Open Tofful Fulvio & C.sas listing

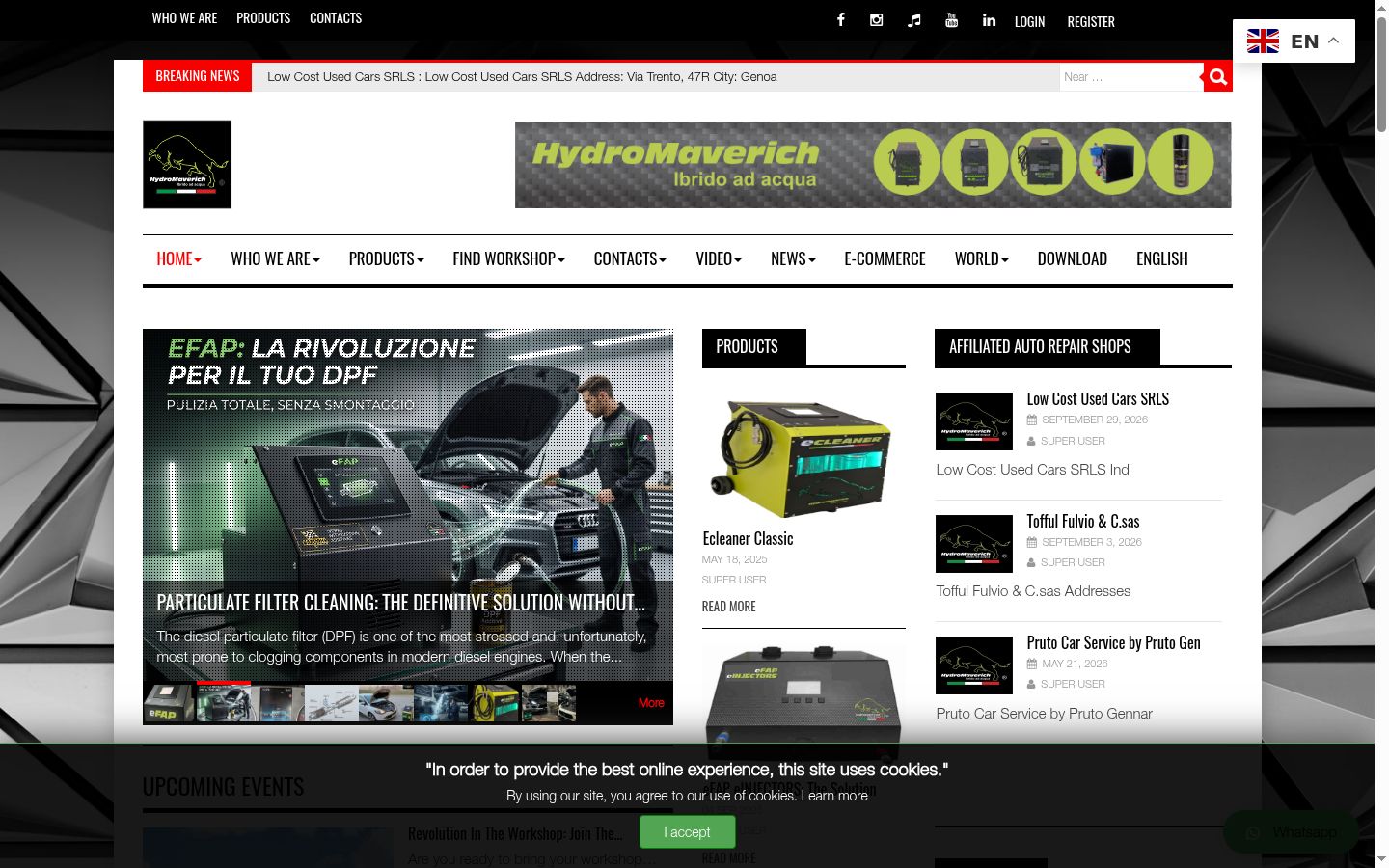(1083, 522)
